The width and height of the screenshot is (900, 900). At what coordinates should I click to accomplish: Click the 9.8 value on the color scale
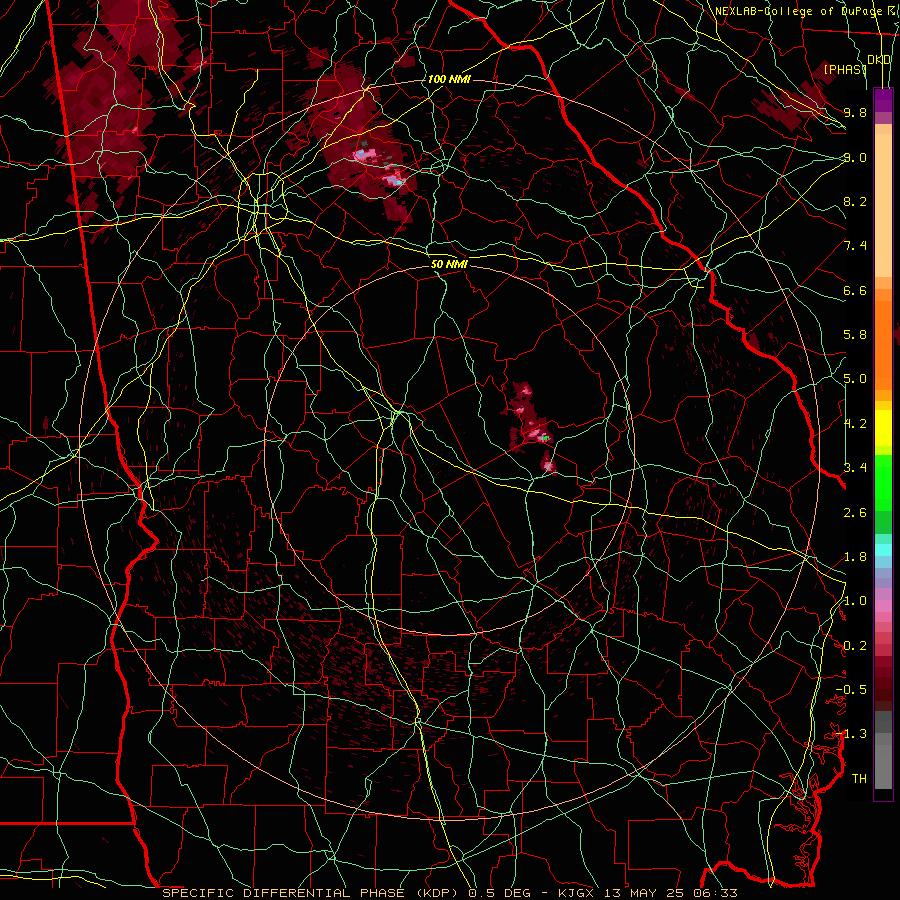click(855, 112)
